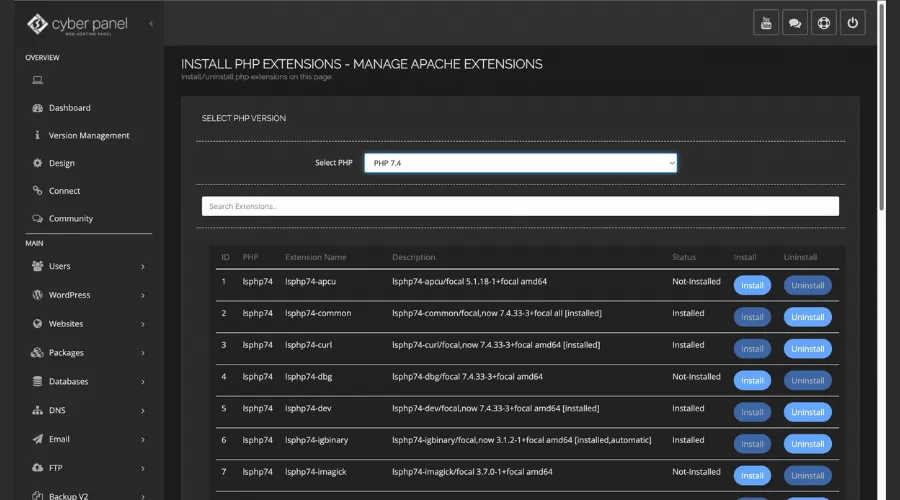
Task: Uninstall the lsphp74-dev extension
Action: 808,412
